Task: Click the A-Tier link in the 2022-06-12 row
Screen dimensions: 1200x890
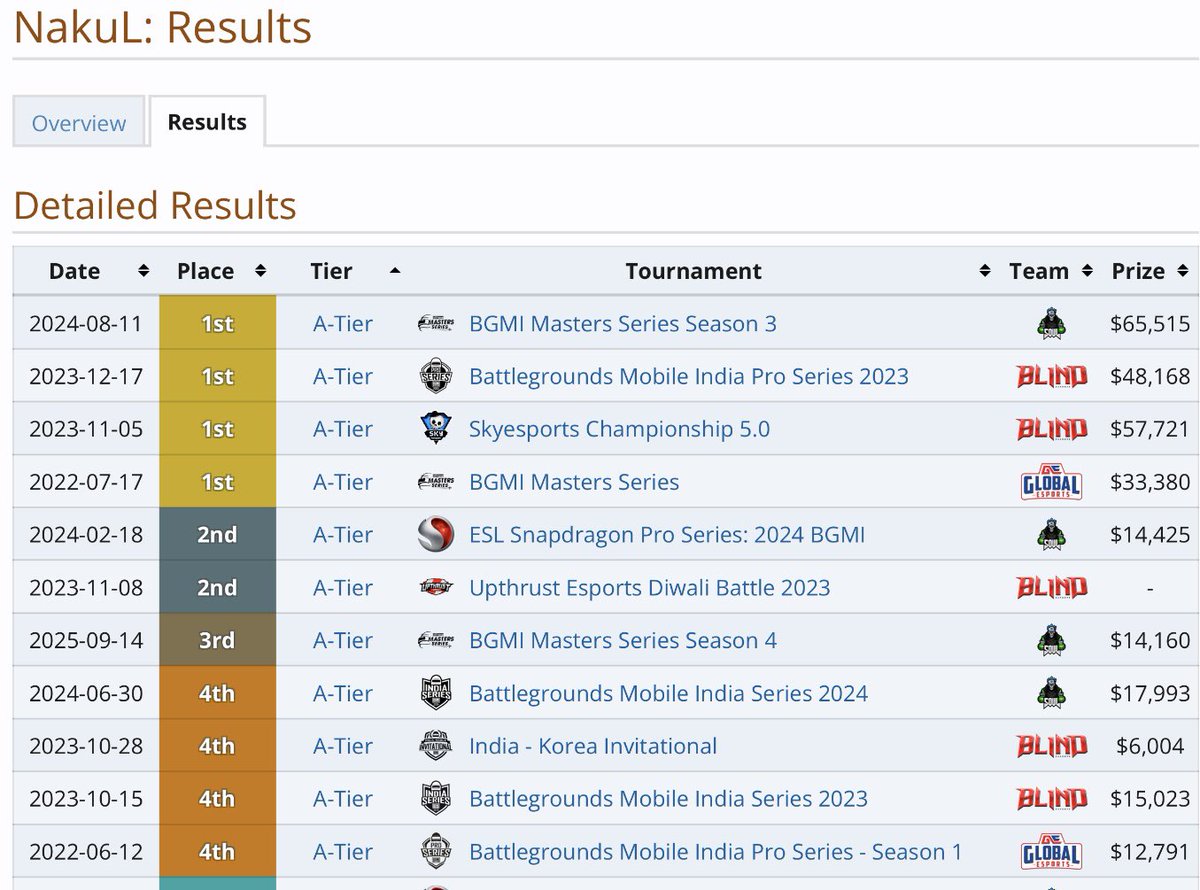Action: (x=342, y=852)
